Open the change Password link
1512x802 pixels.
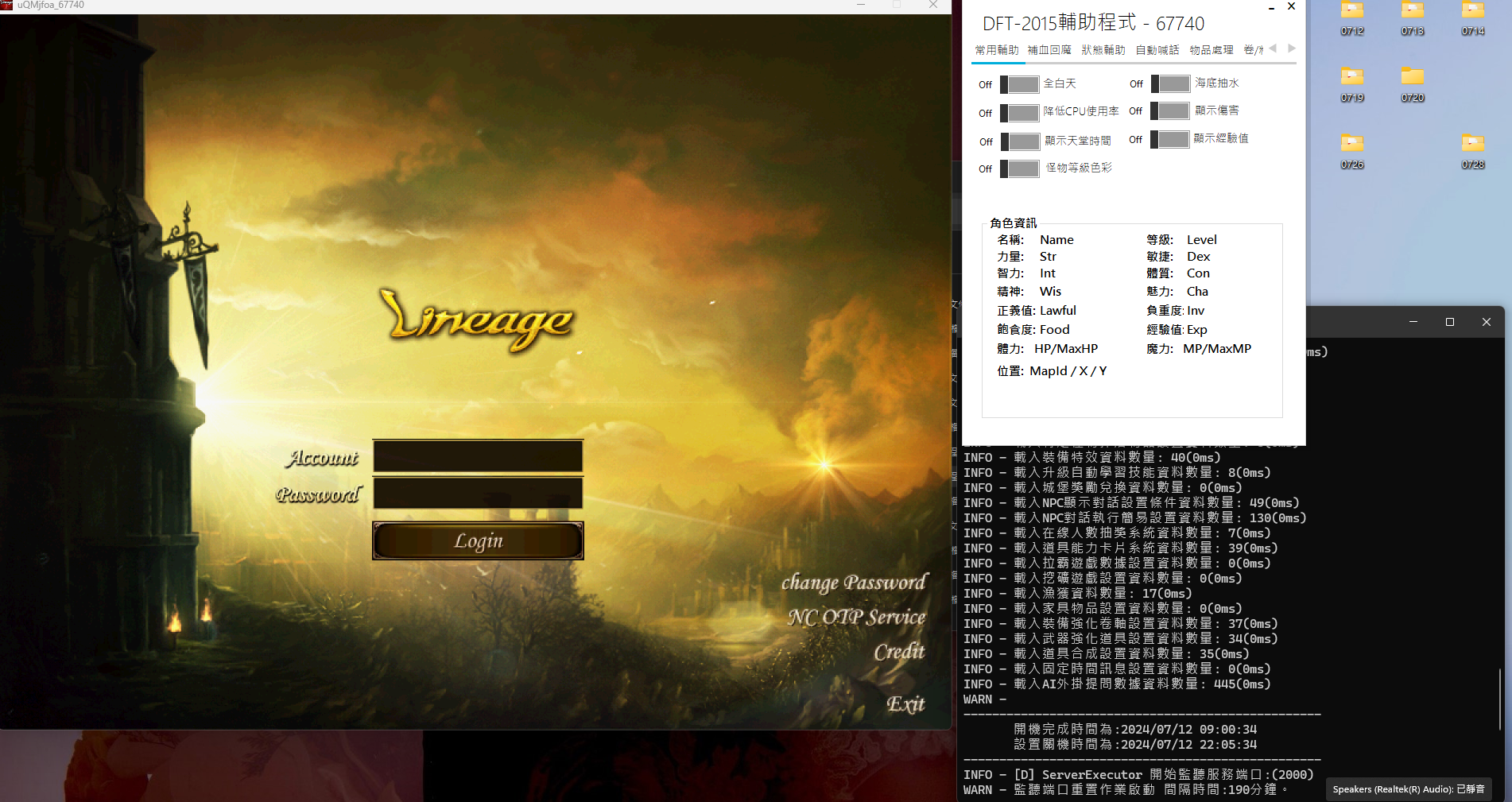click(854, 583)
